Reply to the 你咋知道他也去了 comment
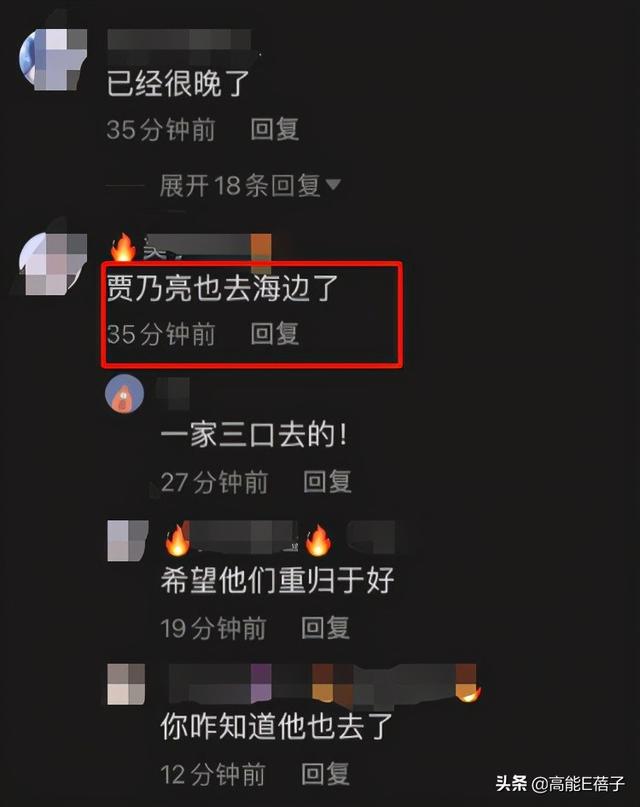 [x=326, y=775]
